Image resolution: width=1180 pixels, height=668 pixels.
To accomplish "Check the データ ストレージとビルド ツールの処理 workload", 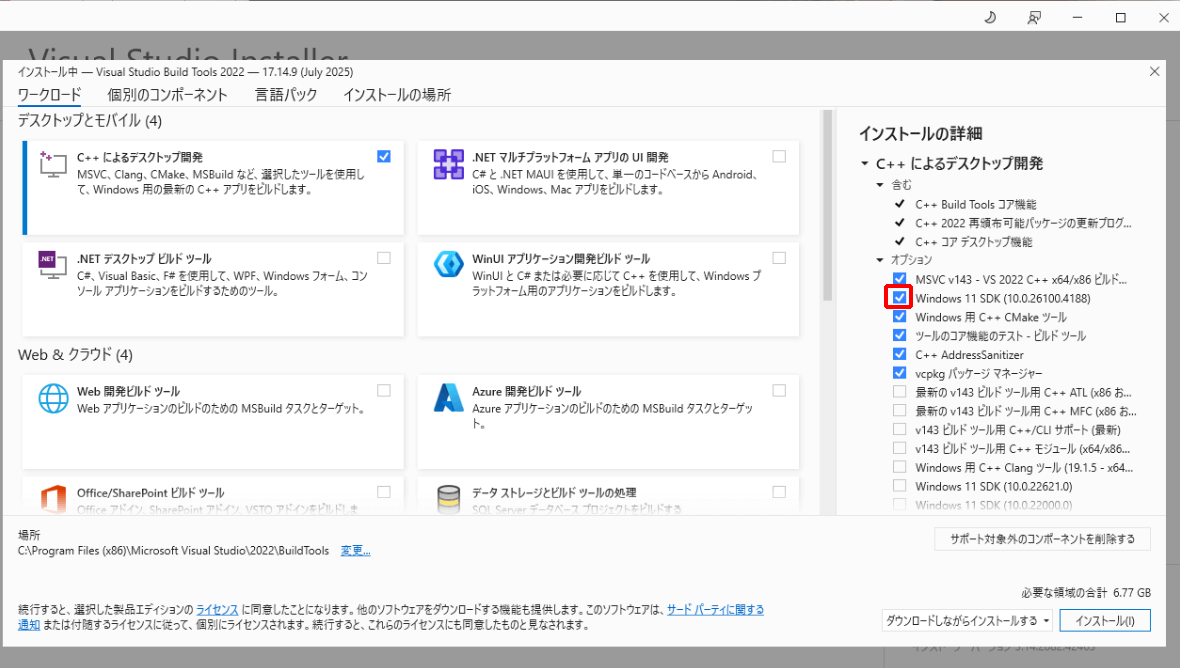I will tap(779, 492).
